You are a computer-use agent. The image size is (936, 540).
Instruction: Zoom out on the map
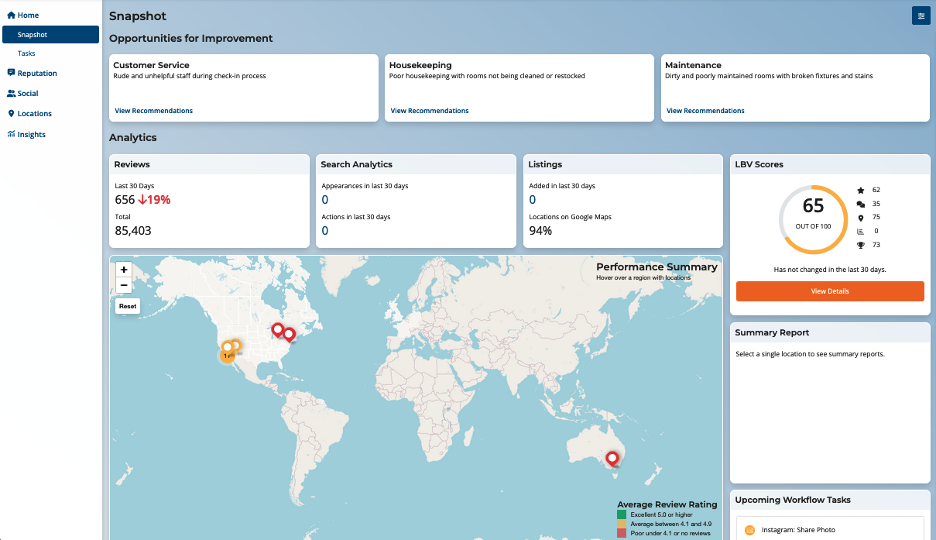tap(124, 285)
